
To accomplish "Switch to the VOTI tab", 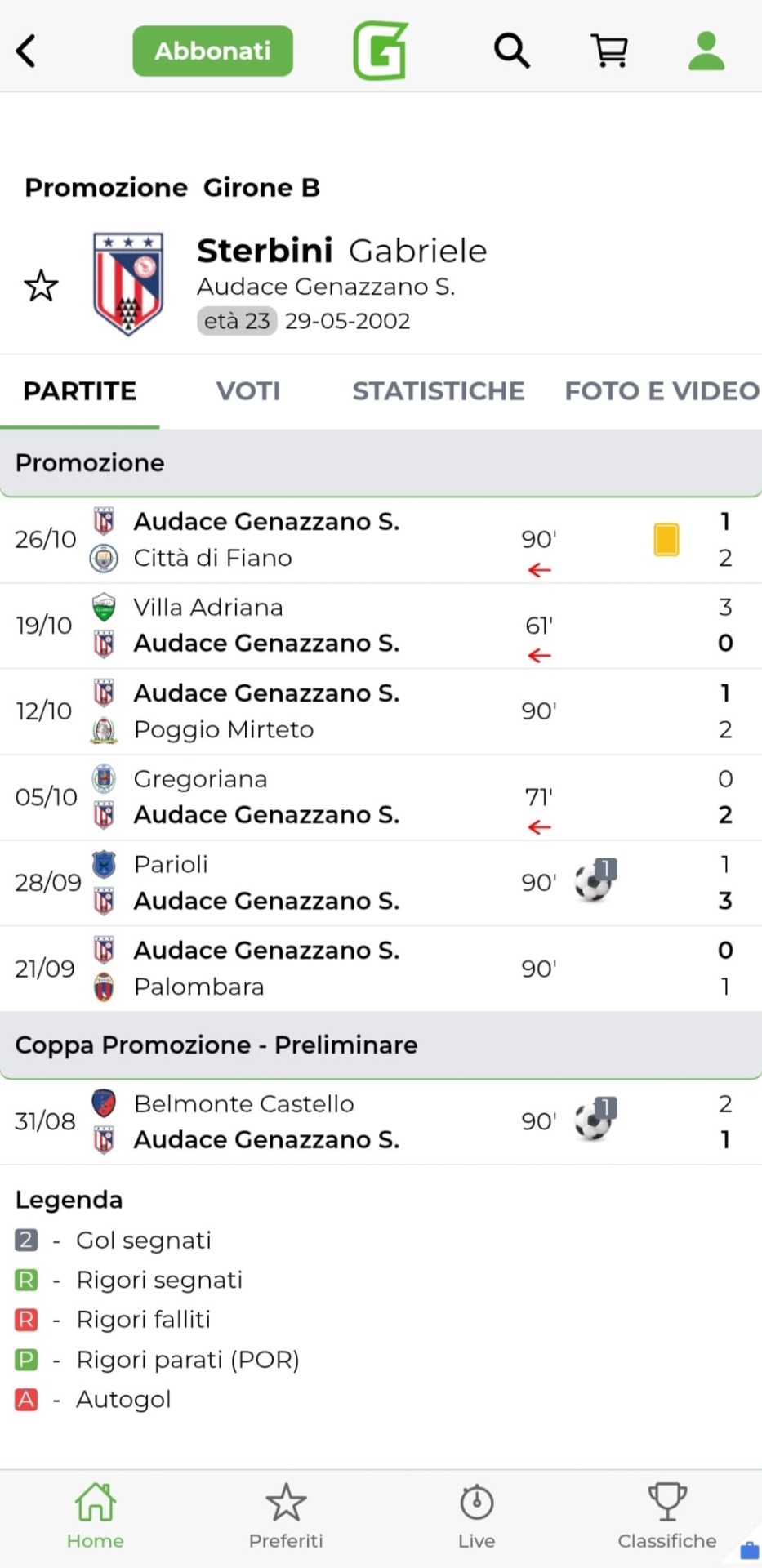I will click(248, 391).
